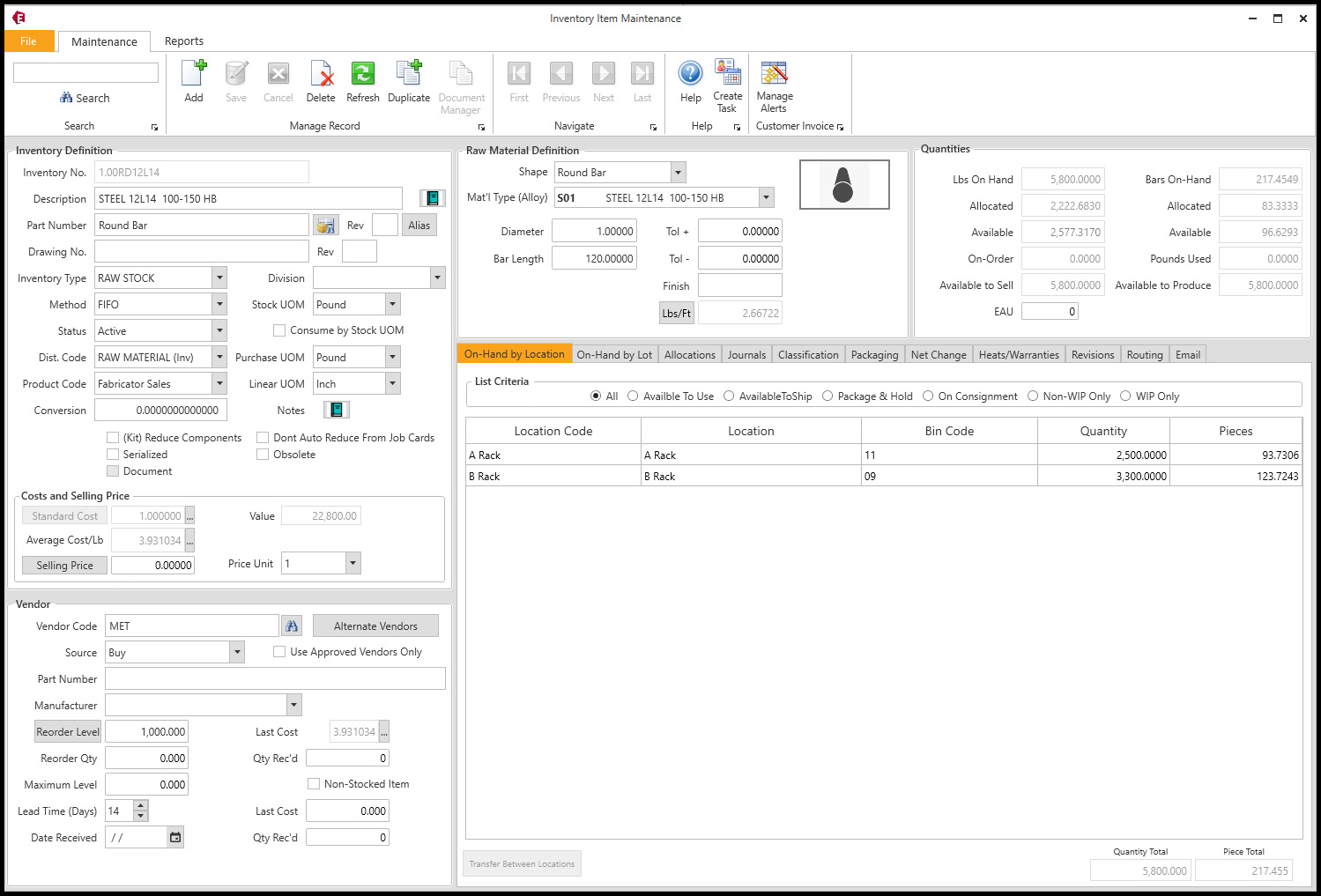Open the Reports menu
The height and width of the screenshot is (896, 1321).
click(x=184, y=41)
